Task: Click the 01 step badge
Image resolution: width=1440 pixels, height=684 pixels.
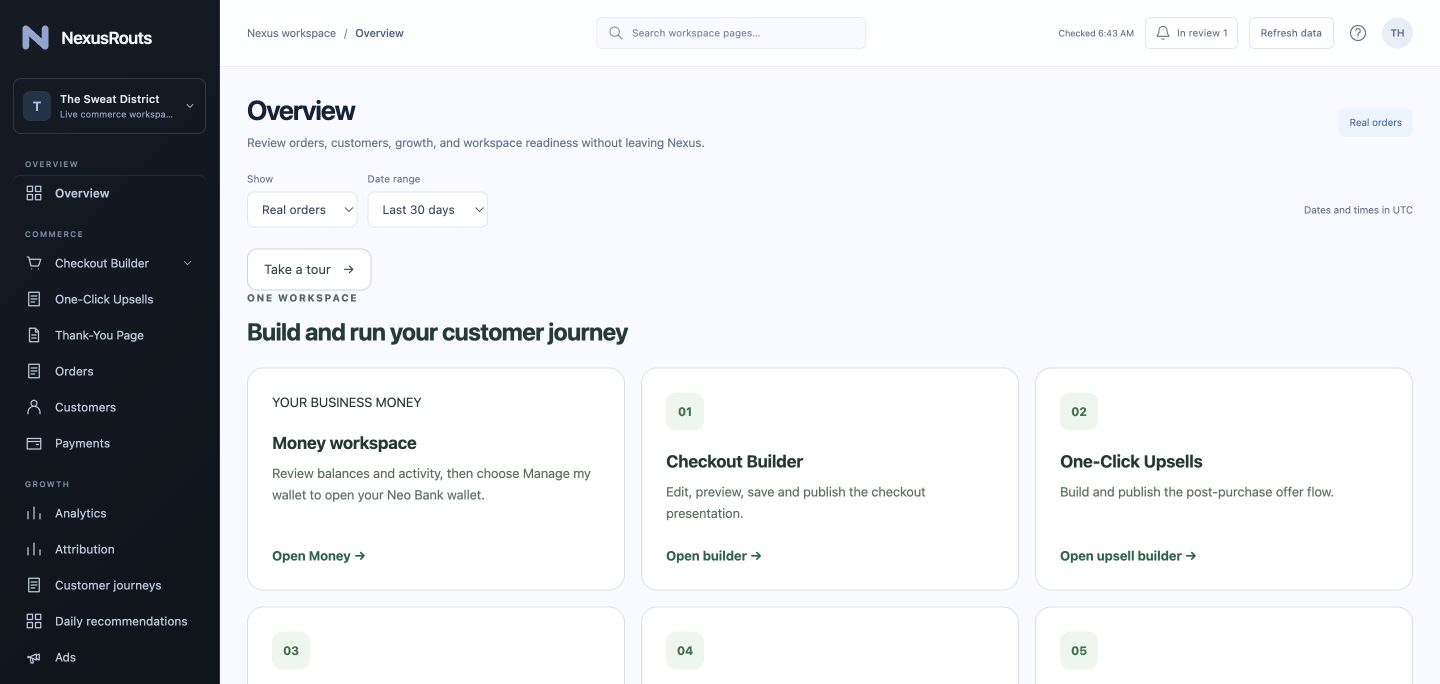Action: click(x=685, y=412)
